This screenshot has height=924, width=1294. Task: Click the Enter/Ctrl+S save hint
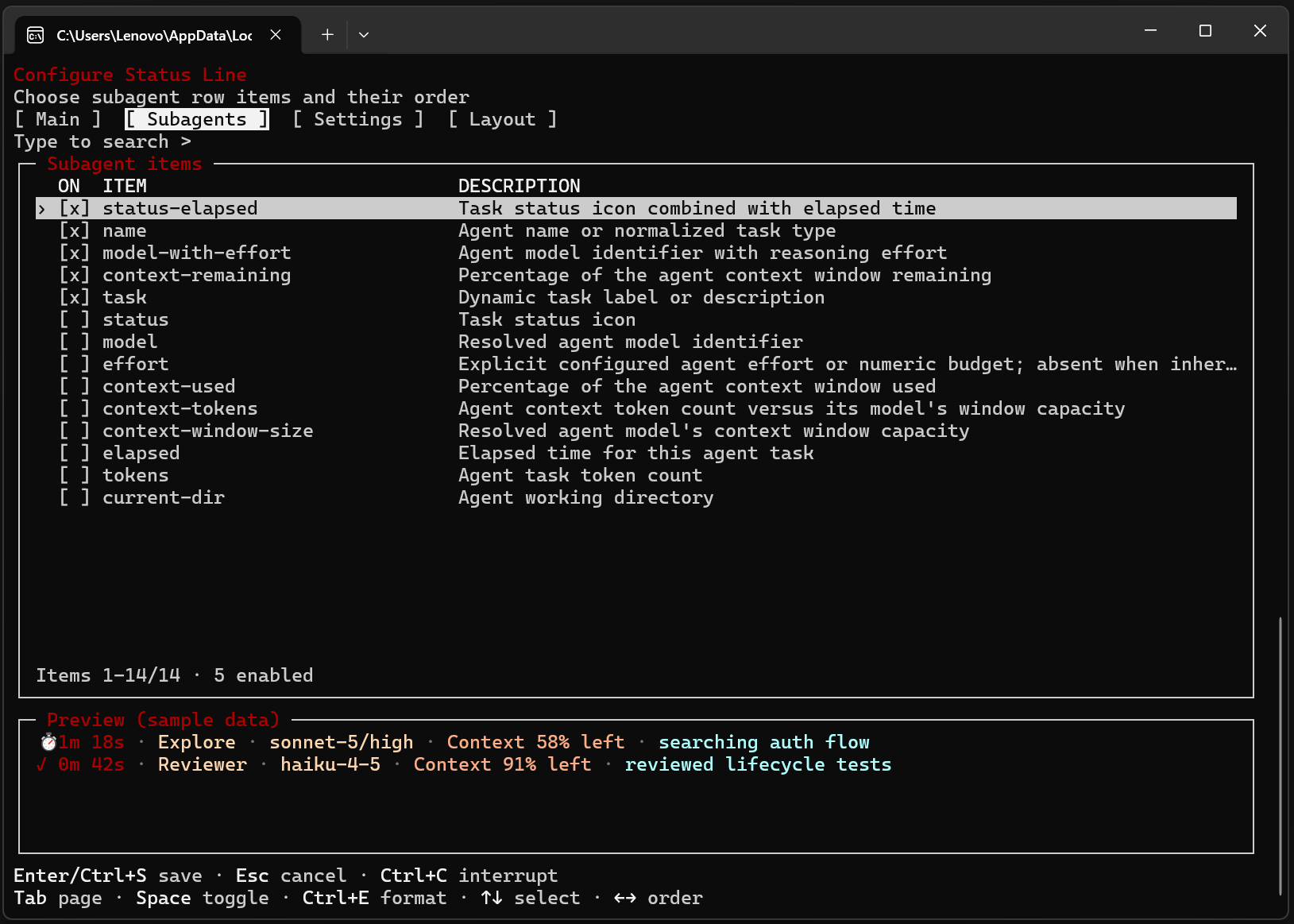(x=108, y=876)
